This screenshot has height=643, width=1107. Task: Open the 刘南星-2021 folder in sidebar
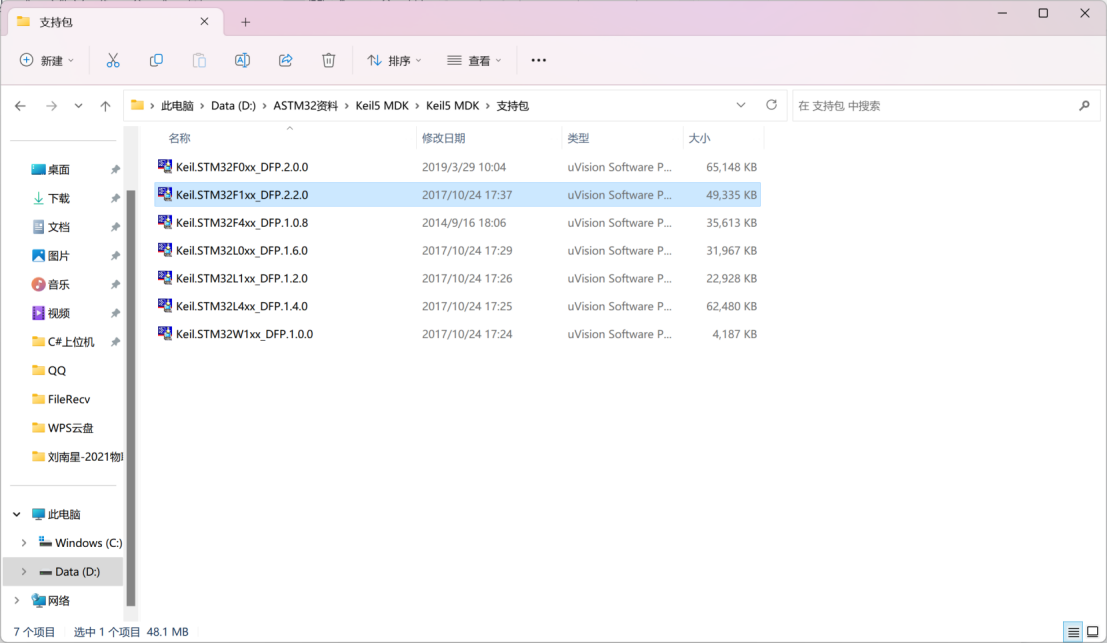[78, 457]
